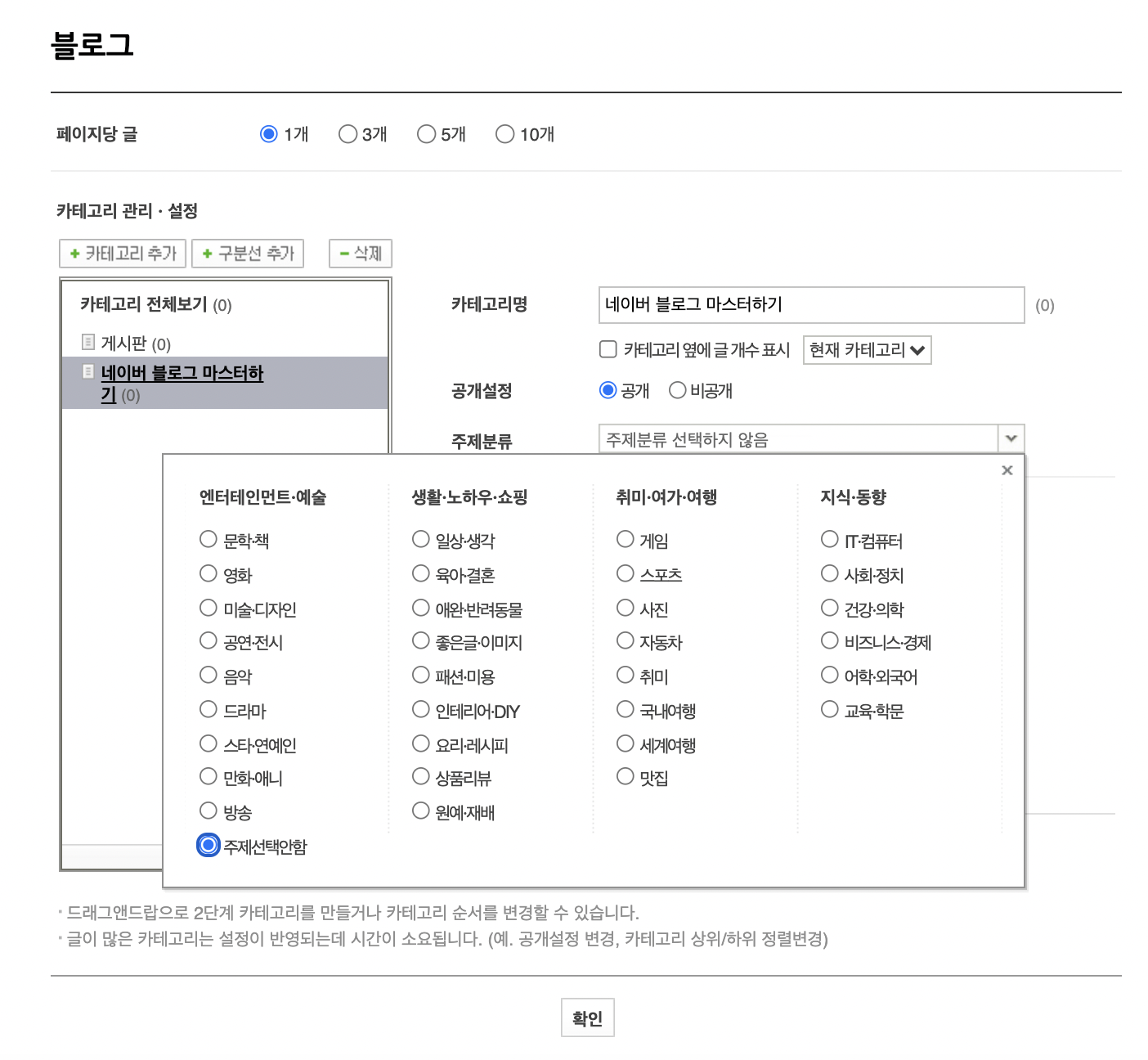This screenshot has height=1060, width=1148.
Task: Choose the 애완·반려동물 topic
Action: (421, 608)
